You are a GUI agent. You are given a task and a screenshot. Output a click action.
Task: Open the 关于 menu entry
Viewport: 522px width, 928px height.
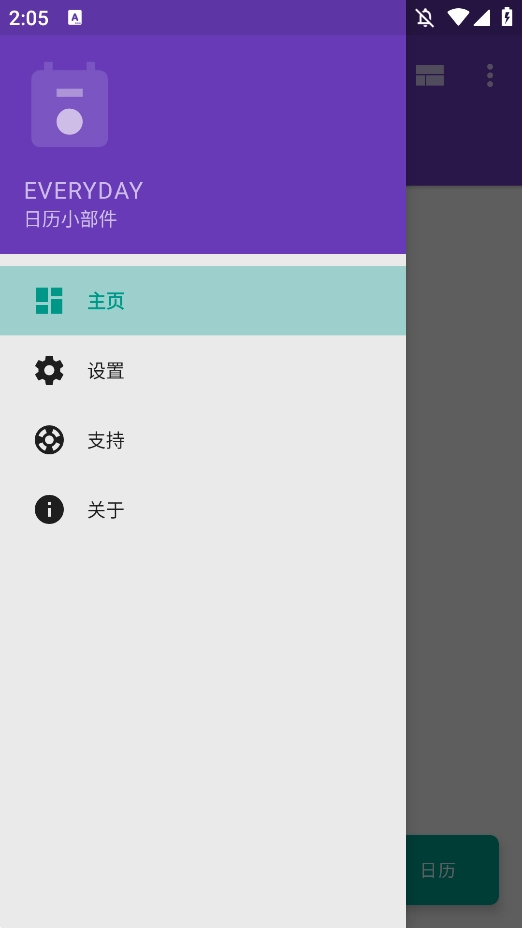pyautogui.click(x=203, y=510)
